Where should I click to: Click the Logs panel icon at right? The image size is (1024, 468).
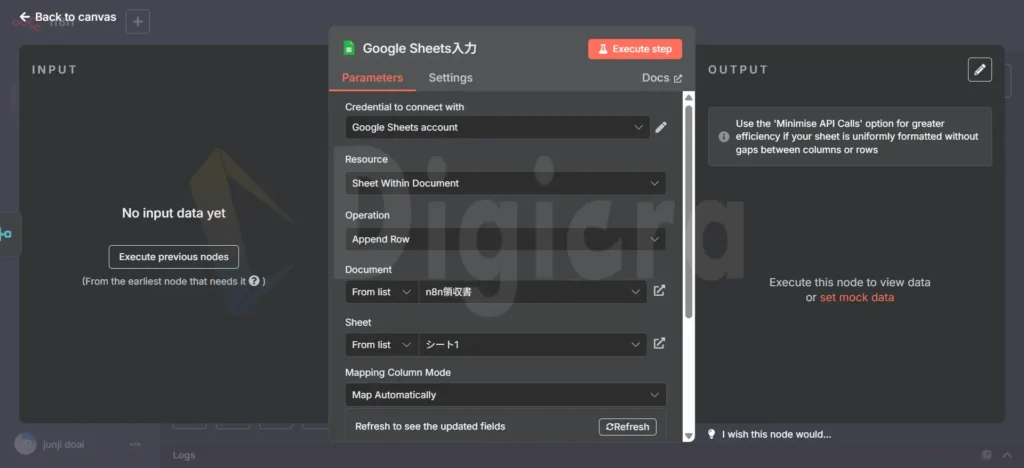[x=987, y=455]
